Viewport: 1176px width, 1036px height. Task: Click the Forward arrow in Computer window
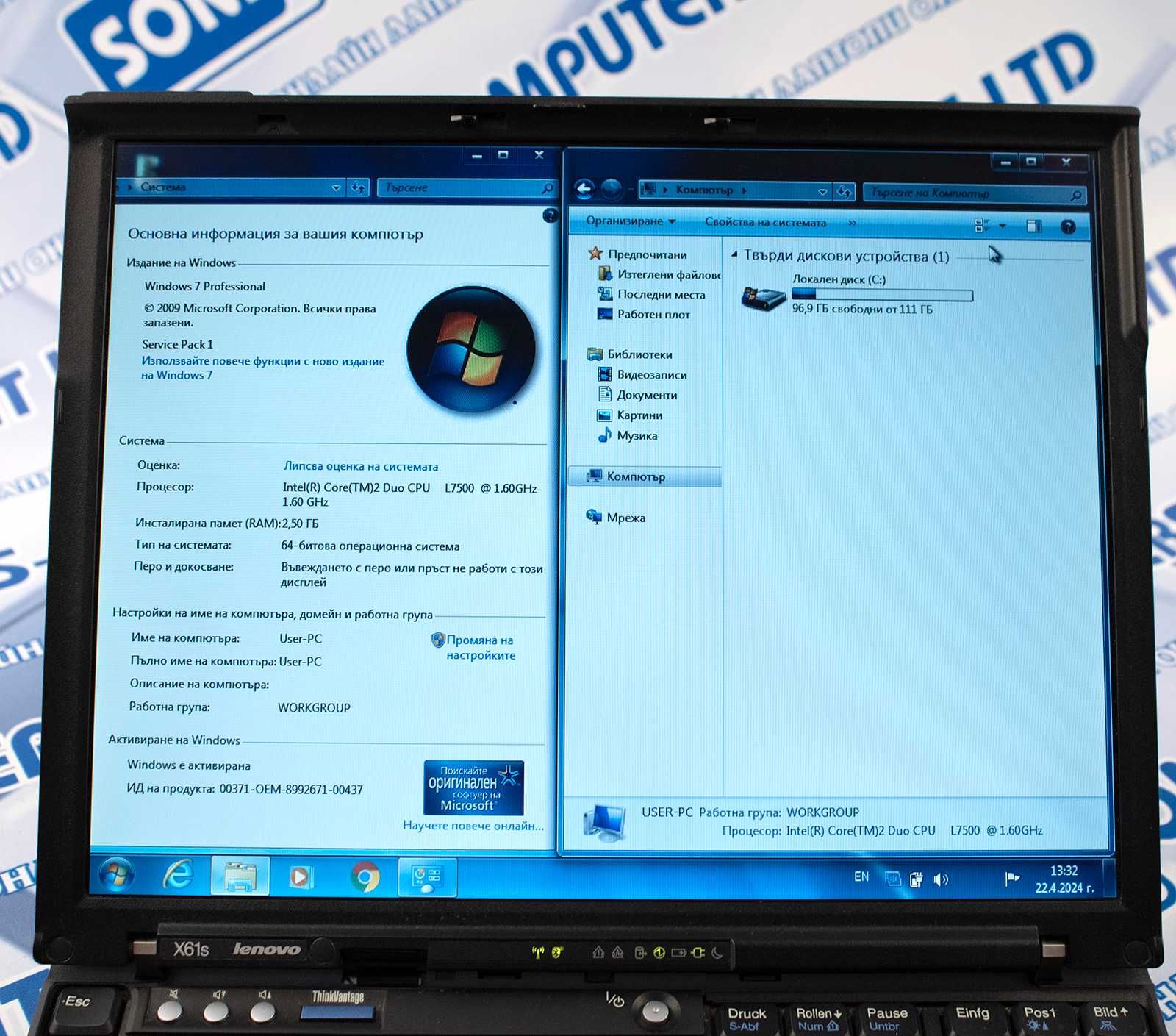point(612,190)
